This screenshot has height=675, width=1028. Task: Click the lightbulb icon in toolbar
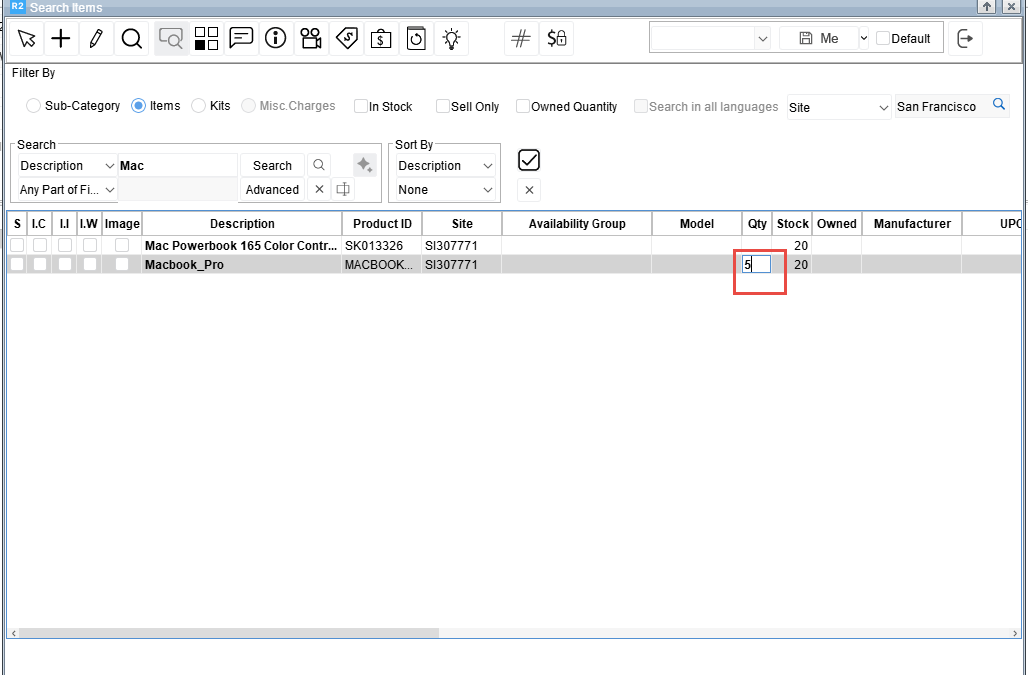(x=452, y=39)
